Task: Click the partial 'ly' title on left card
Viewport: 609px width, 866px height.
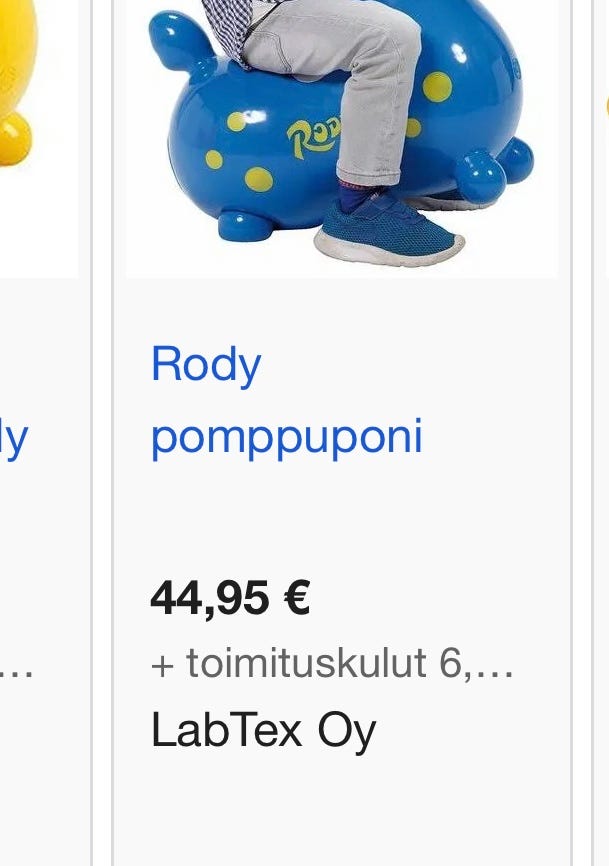Action: [x=14, y=438]
